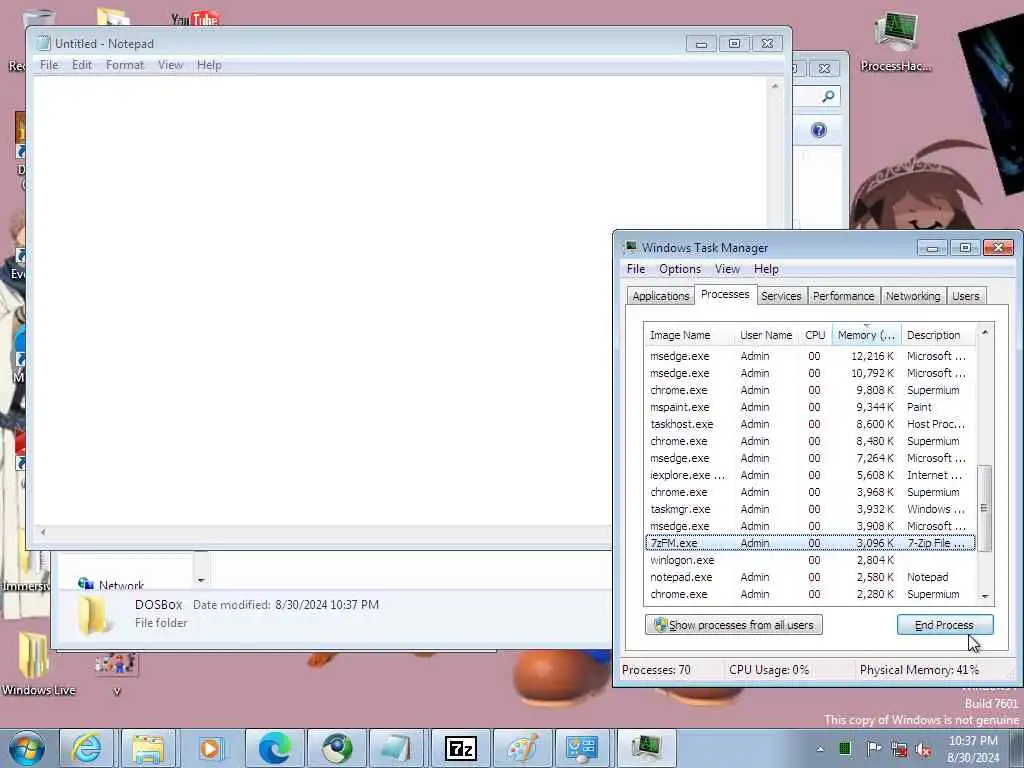Click Show processes from all users
1024x768 pixels.
tap(733, 625)
